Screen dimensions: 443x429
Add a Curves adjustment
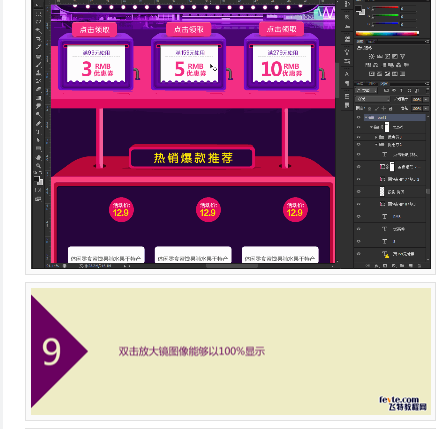pyautogui.click(x=387, y=57)
